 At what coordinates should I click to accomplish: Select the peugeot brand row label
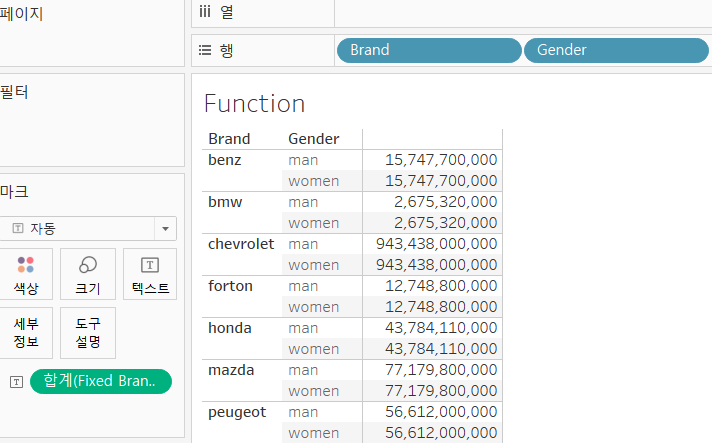(x=237, y=412)
